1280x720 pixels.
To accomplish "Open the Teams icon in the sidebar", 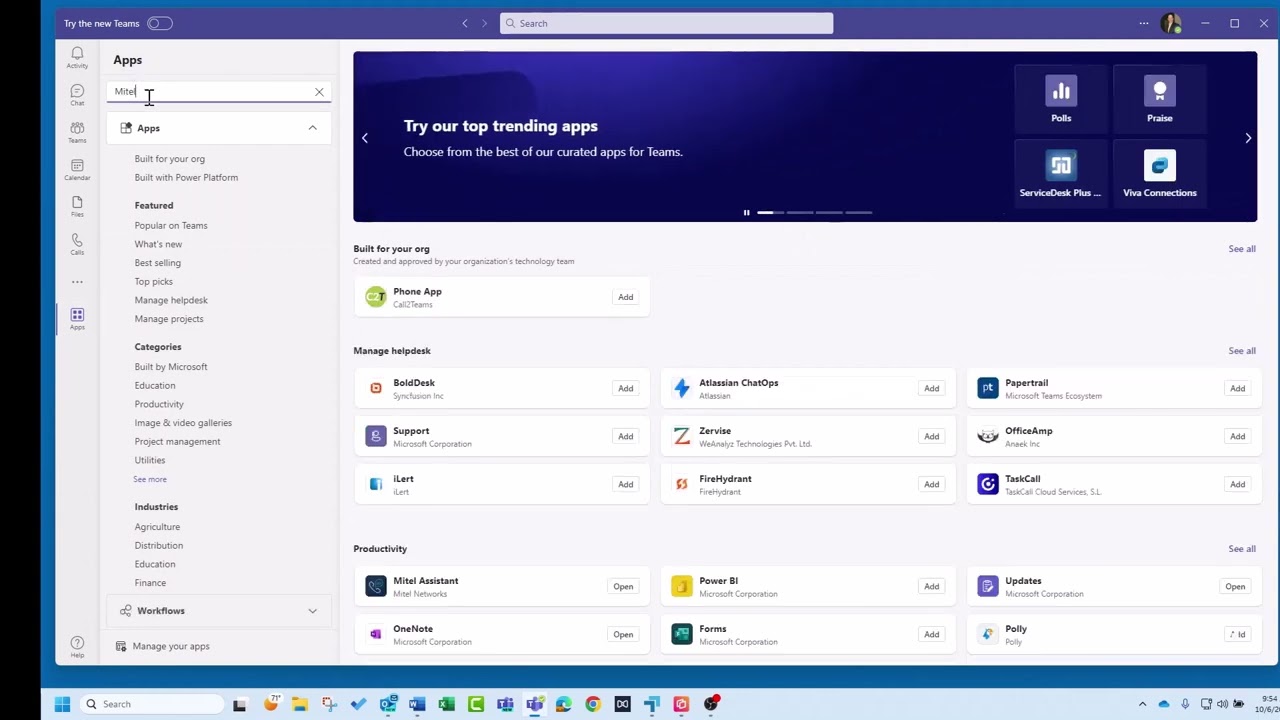I will [77, 133].
